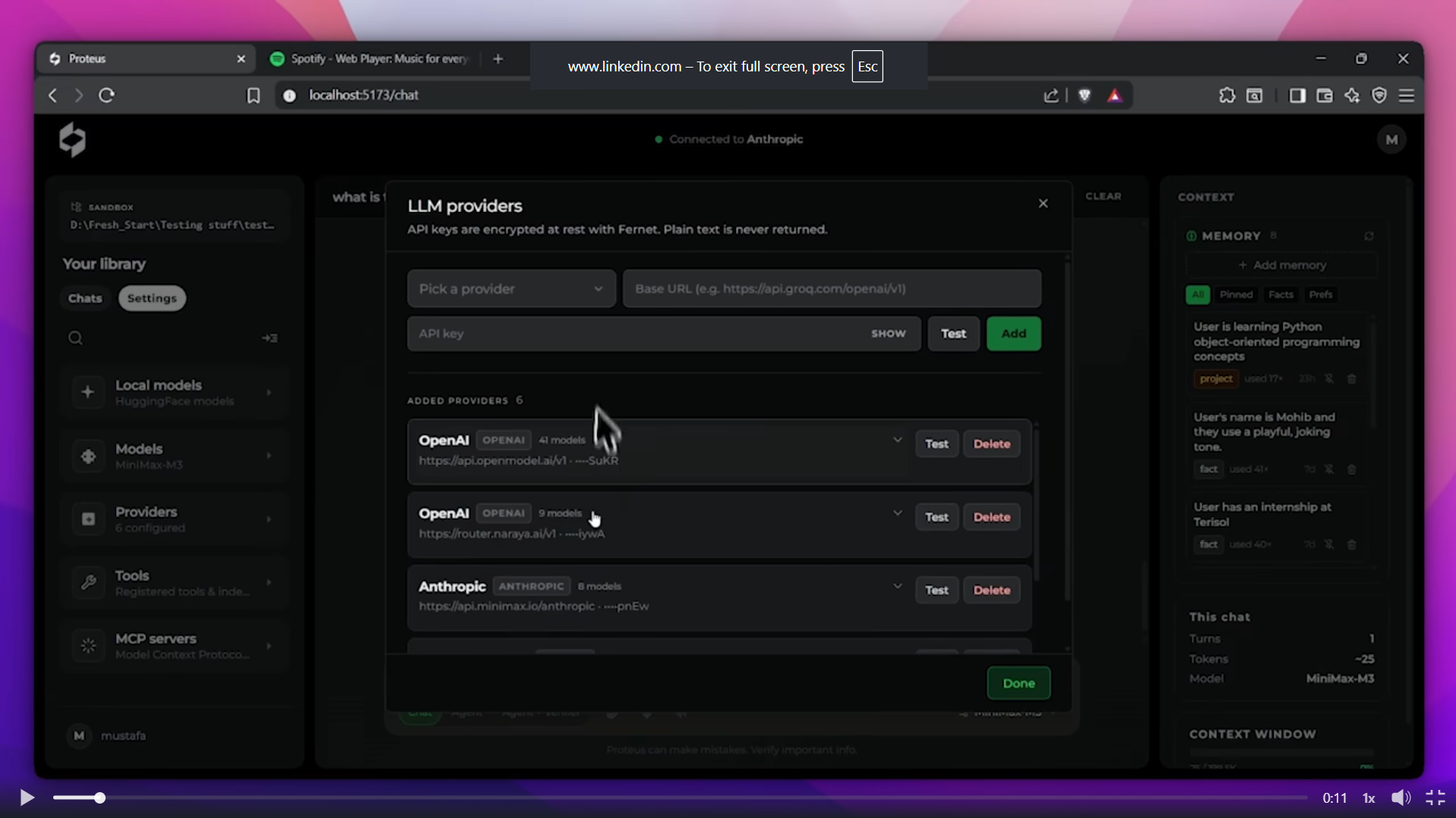Go back in the browser
1456x818 pixels.
[52, 96]
